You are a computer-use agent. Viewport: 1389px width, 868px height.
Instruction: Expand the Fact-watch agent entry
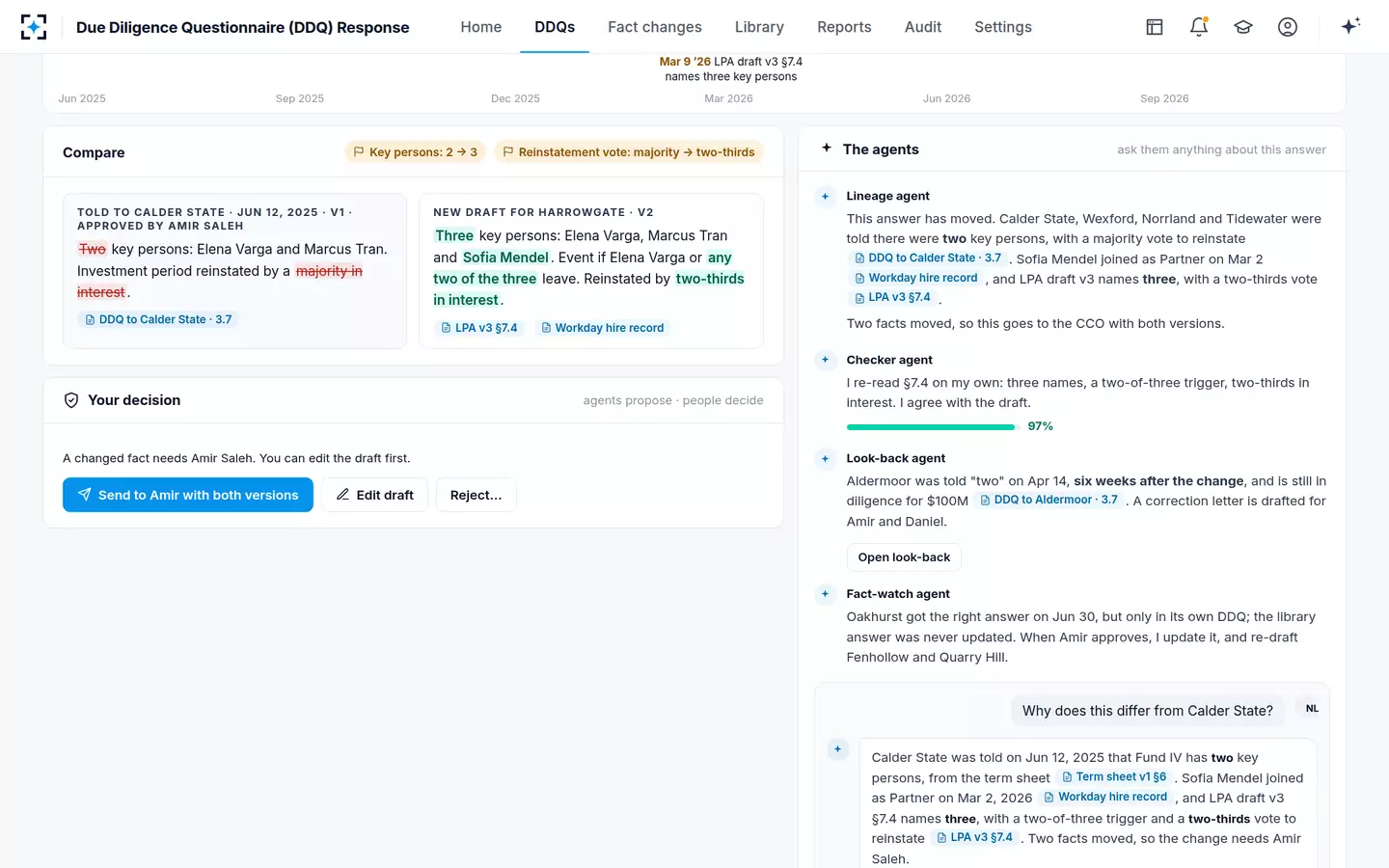[x=825, y=594]
